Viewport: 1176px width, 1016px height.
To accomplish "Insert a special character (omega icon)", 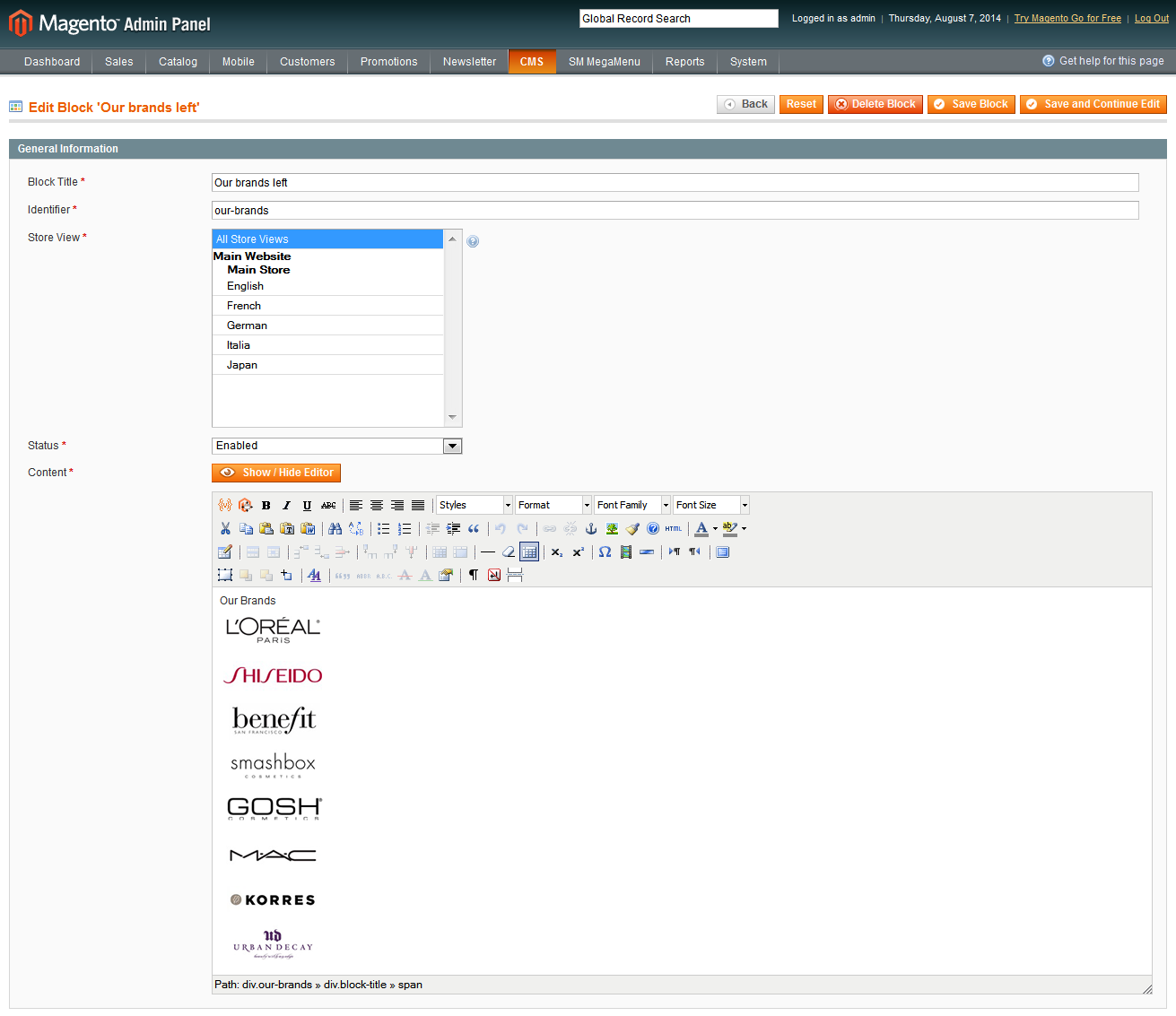I will (605, 551).
